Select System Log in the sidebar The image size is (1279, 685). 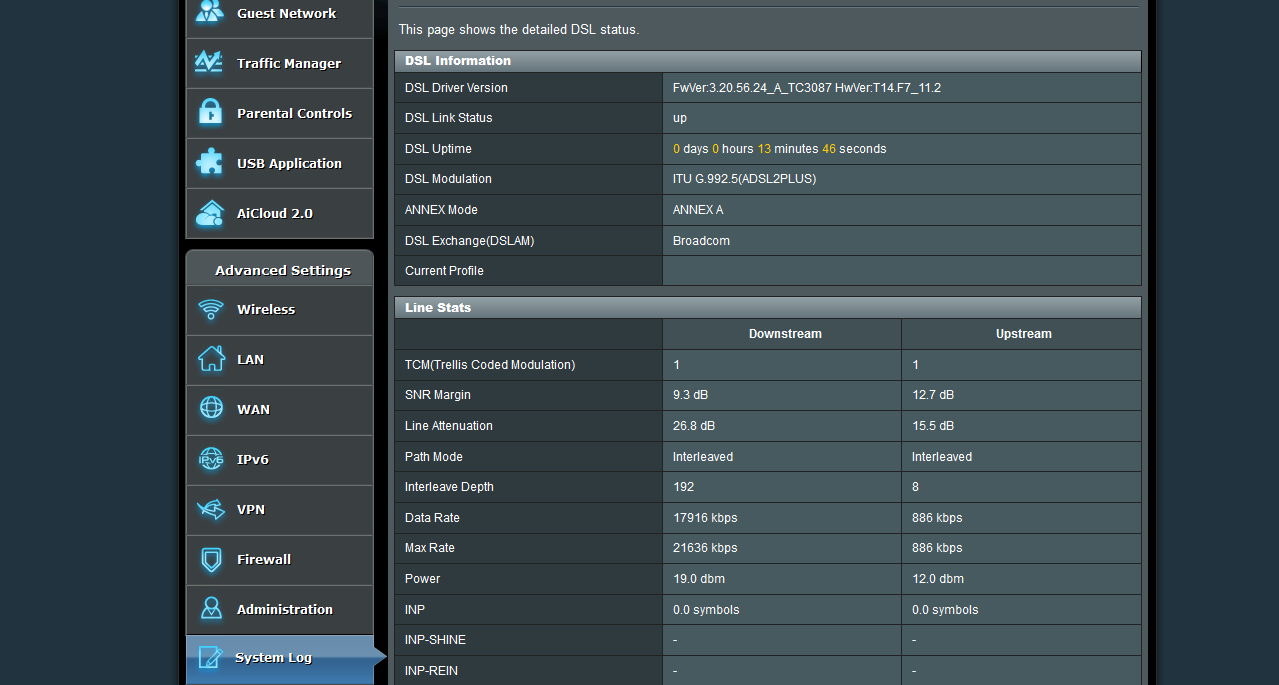273,658
